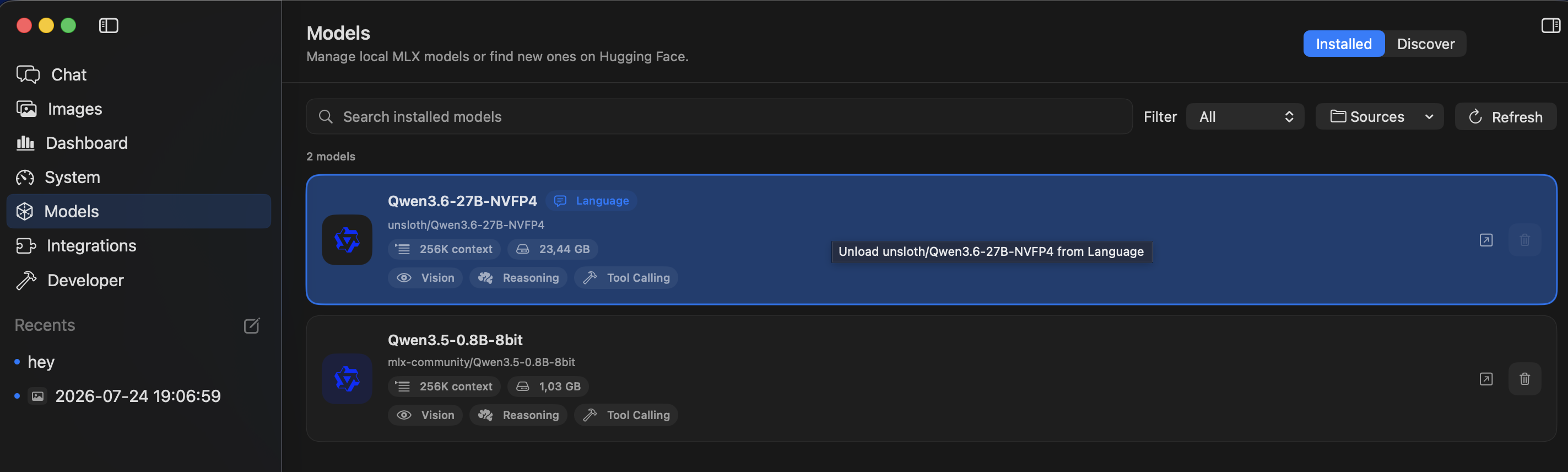Open System page in sidebar
Screen dimensions: 1568x472
[139, 177]
